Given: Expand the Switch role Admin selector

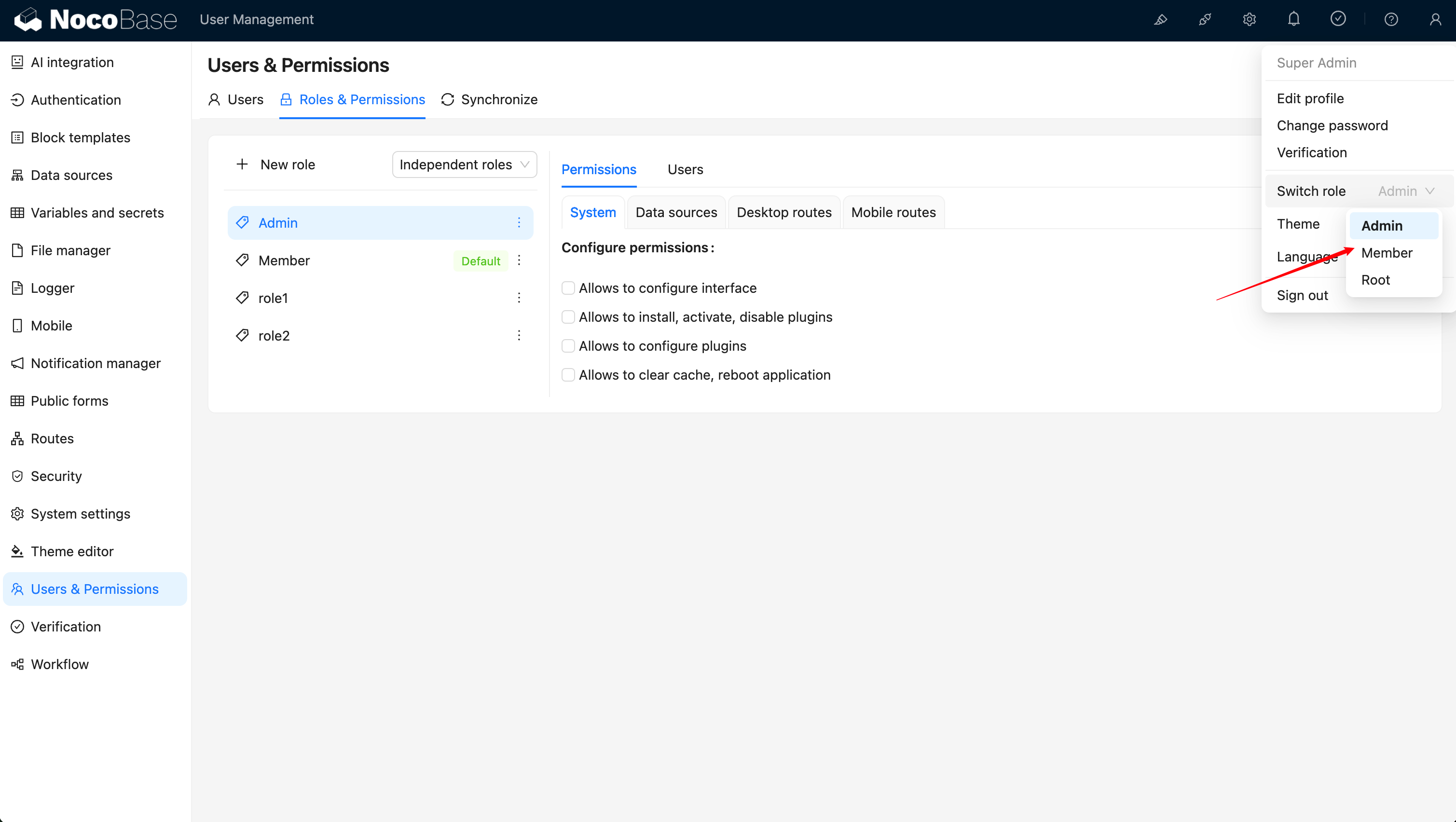Looking at the screenshot, I should point(1406,191).
